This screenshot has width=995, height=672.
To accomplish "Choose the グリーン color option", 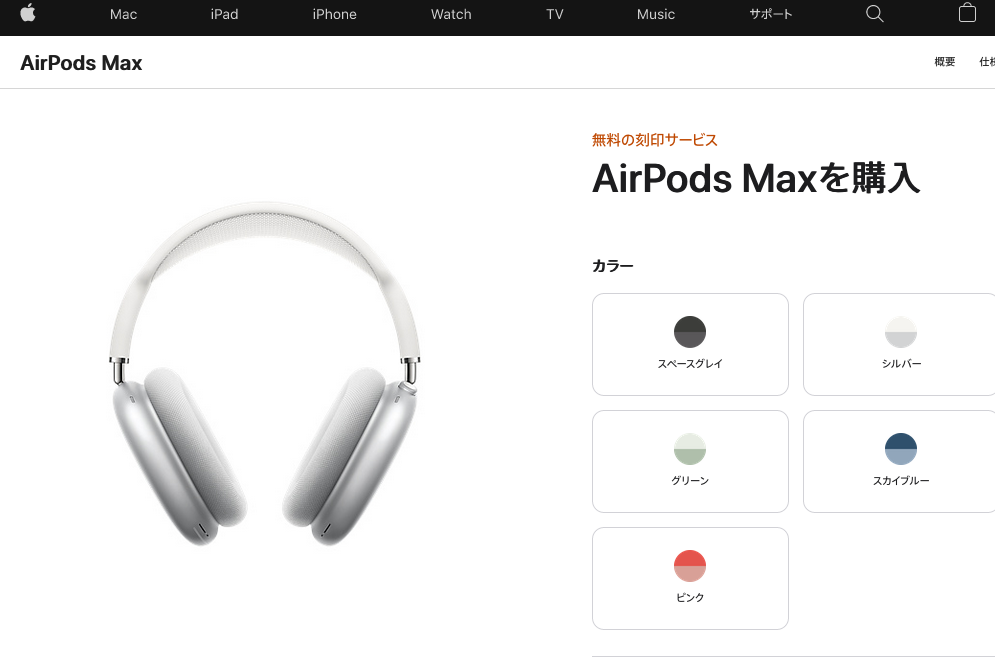I will coord(690,461).
